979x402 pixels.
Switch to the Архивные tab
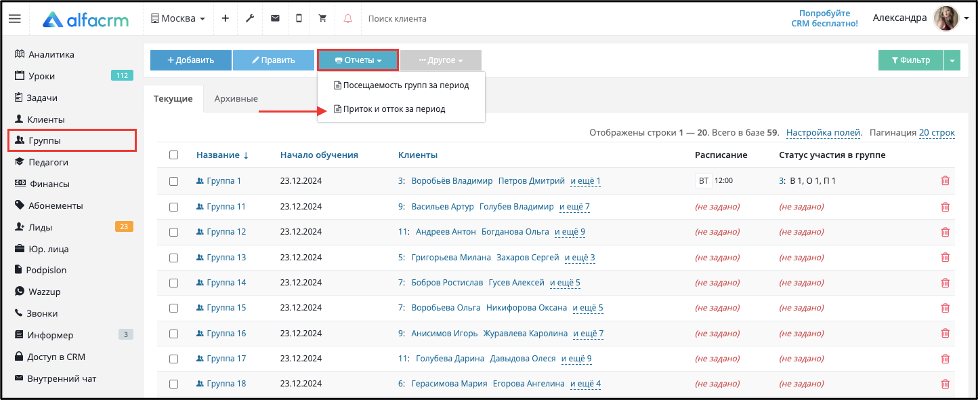pos(236,99)
